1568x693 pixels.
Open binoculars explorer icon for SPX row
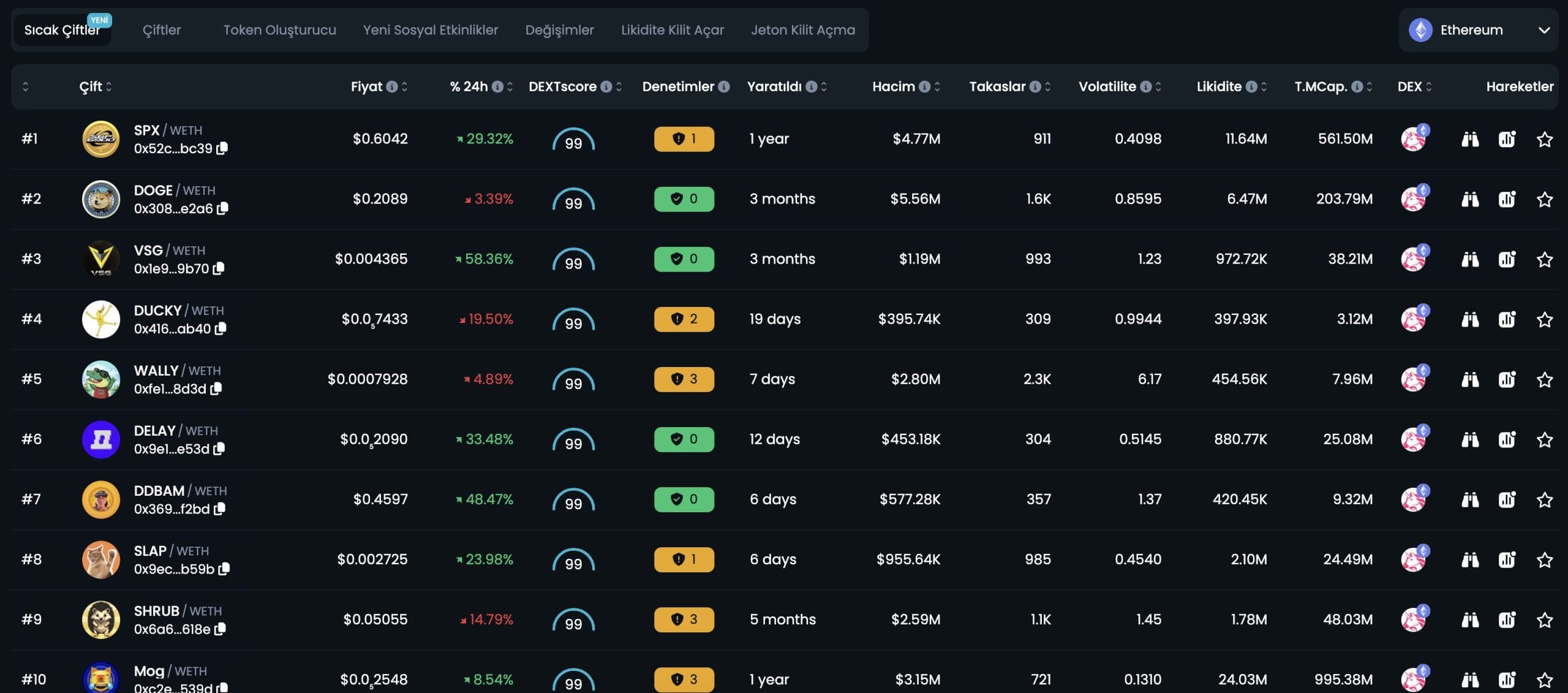pos(1470,139)
